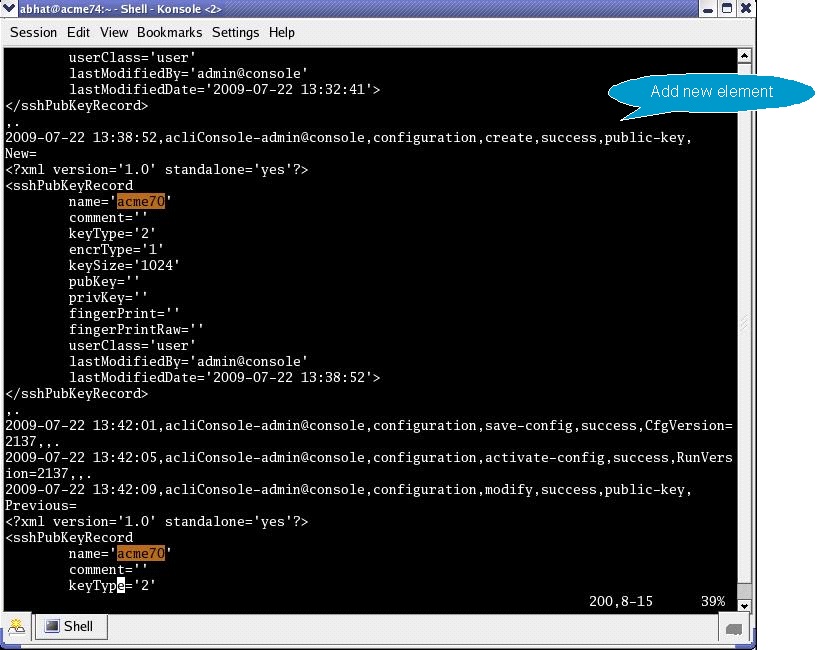Open the Bookmarks menu

(170, 32)
